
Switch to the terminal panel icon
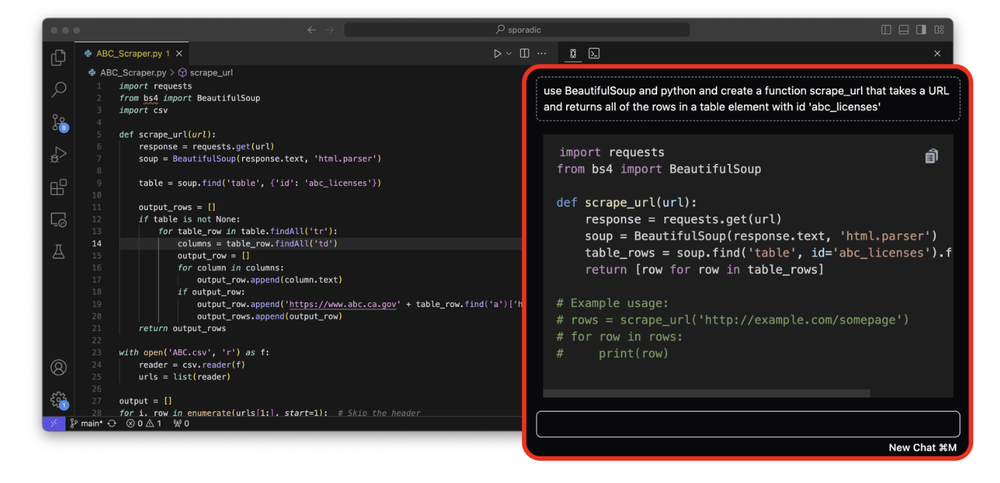(x=594, y=54)
